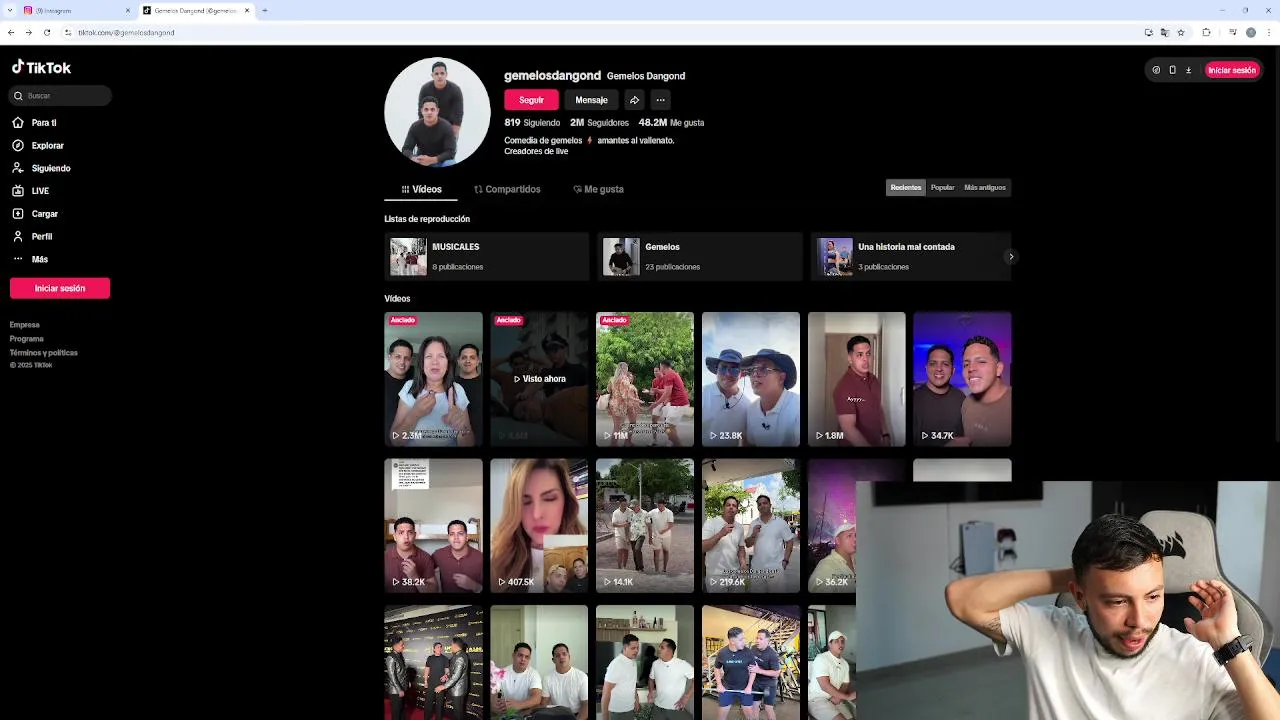Switch to the Me gusta tab

[x=598, y=189]
